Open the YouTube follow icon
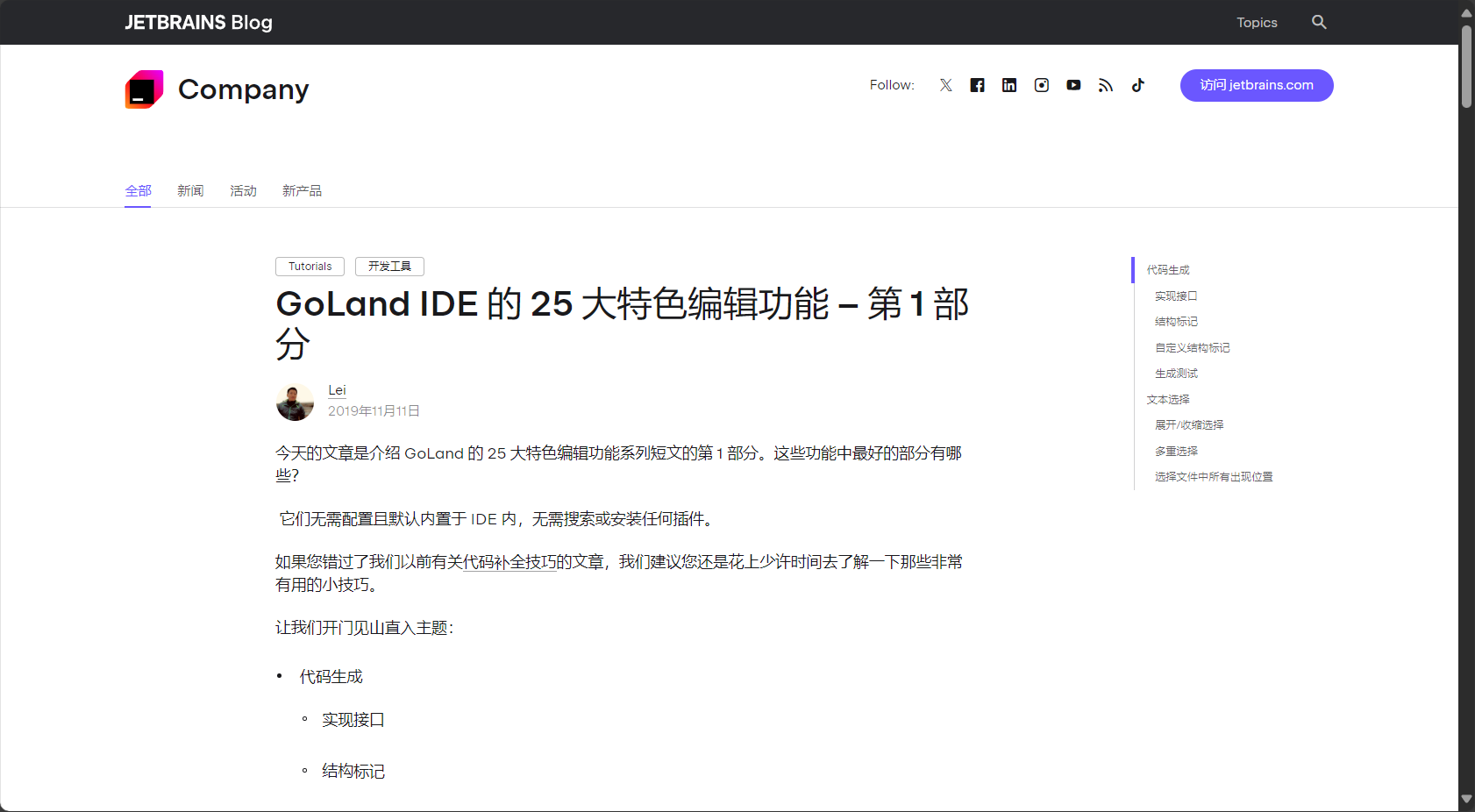 pos(1073,85)
